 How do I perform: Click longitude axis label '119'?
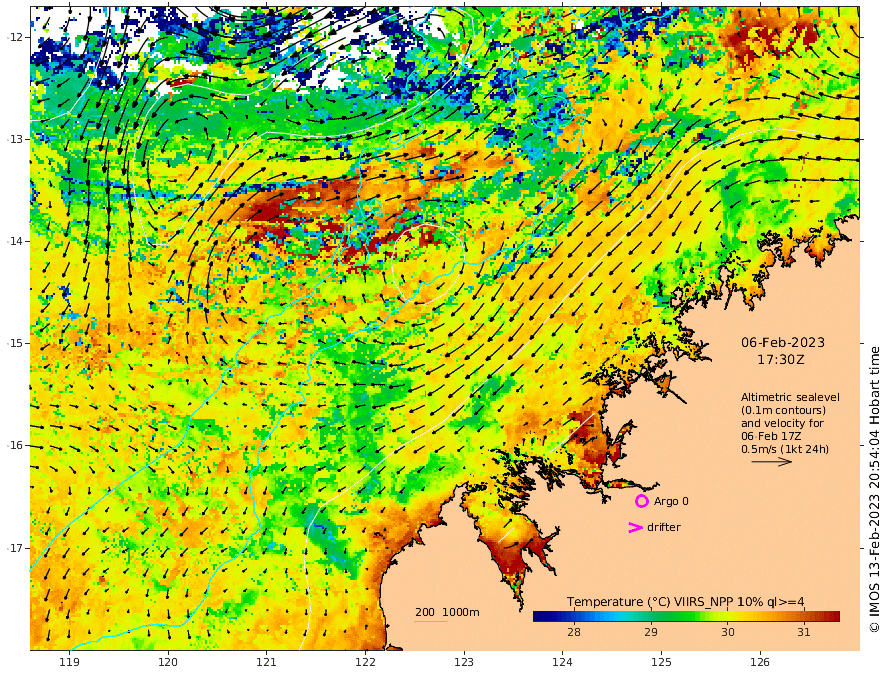coord(70,663)
